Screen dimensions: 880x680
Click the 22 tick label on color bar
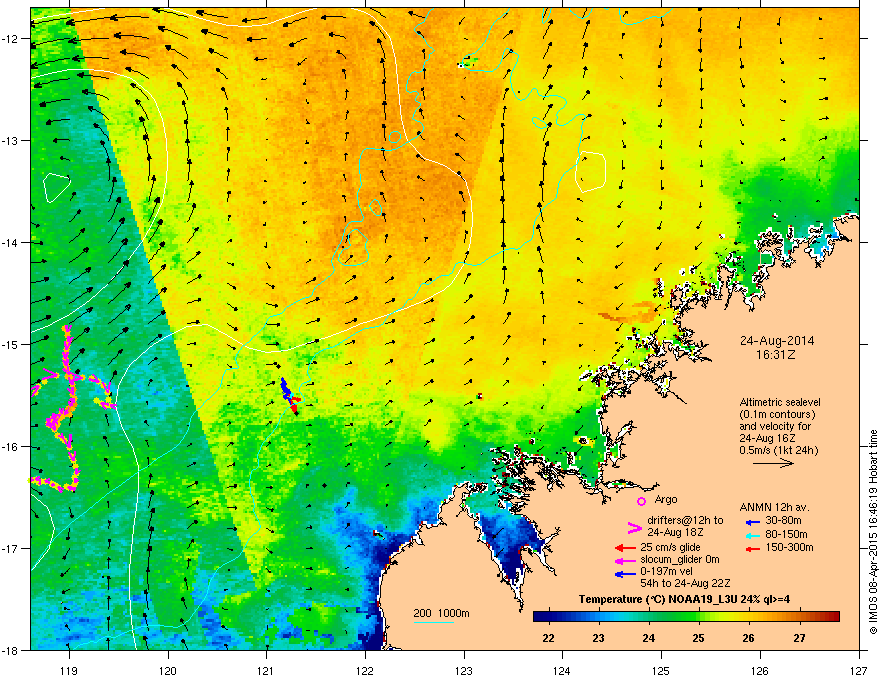coord(549,638)
